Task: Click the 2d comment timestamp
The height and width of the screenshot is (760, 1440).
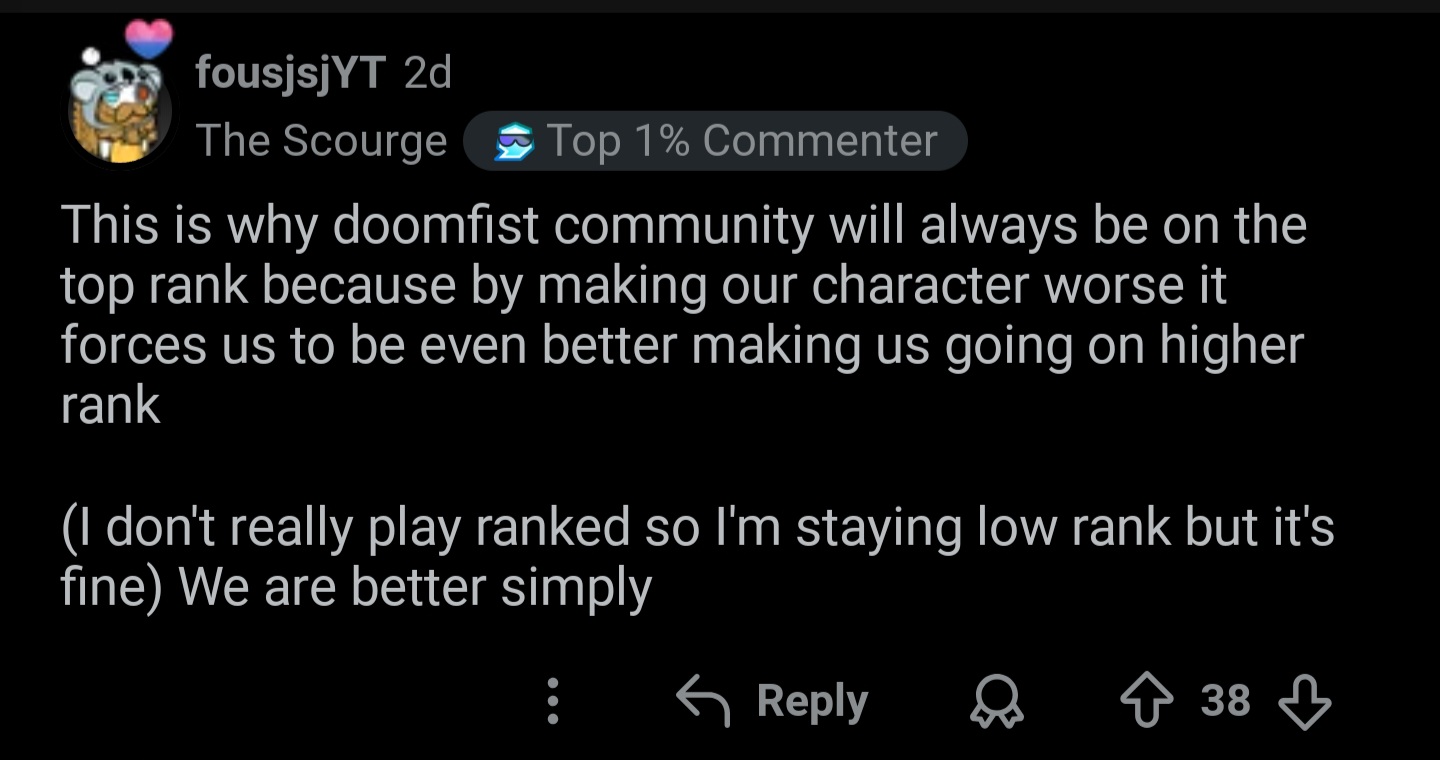Action: [428, 72]
